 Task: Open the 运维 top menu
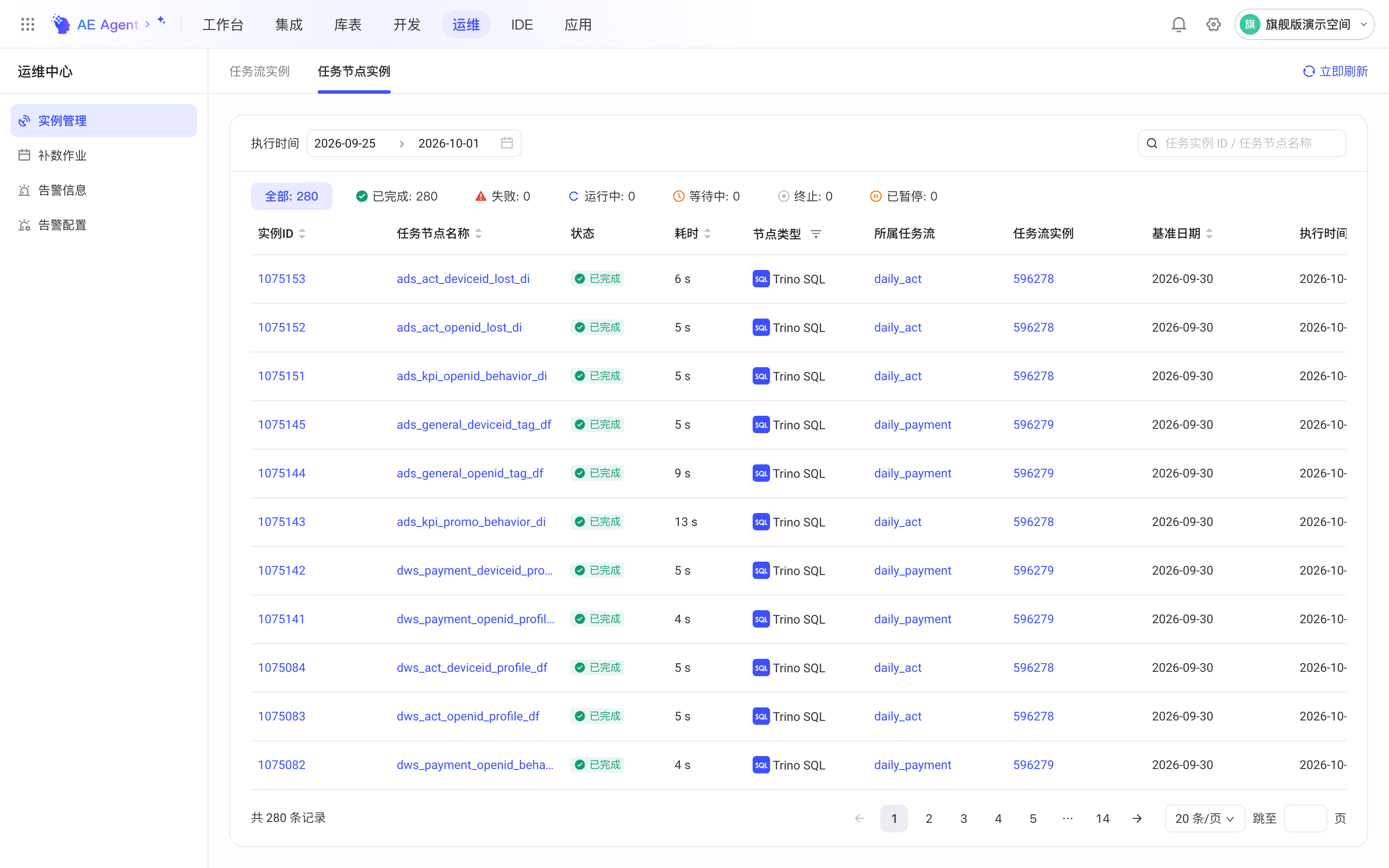point(466,24)
